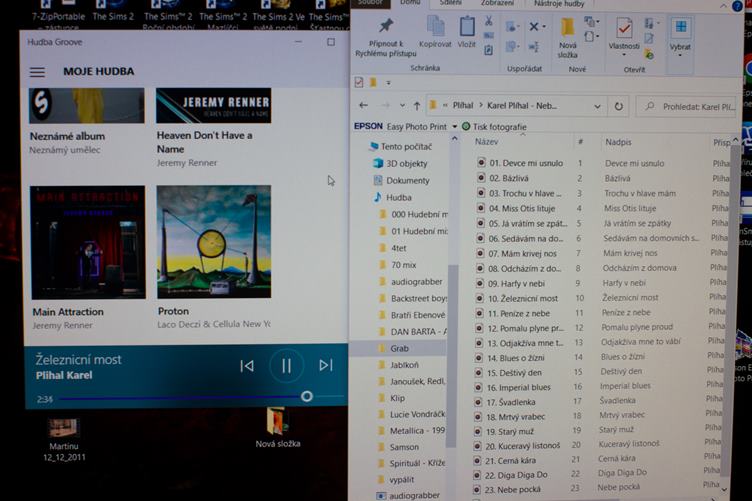The width and height of the screenshot is (752, 501).
Task: Click the History icon in Otevřít group
Action: [649, 54]
